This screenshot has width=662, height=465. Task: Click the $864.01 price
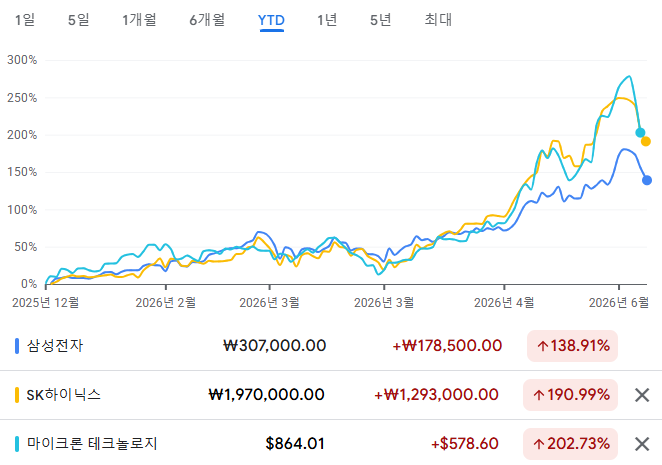[x=295, y=444]
